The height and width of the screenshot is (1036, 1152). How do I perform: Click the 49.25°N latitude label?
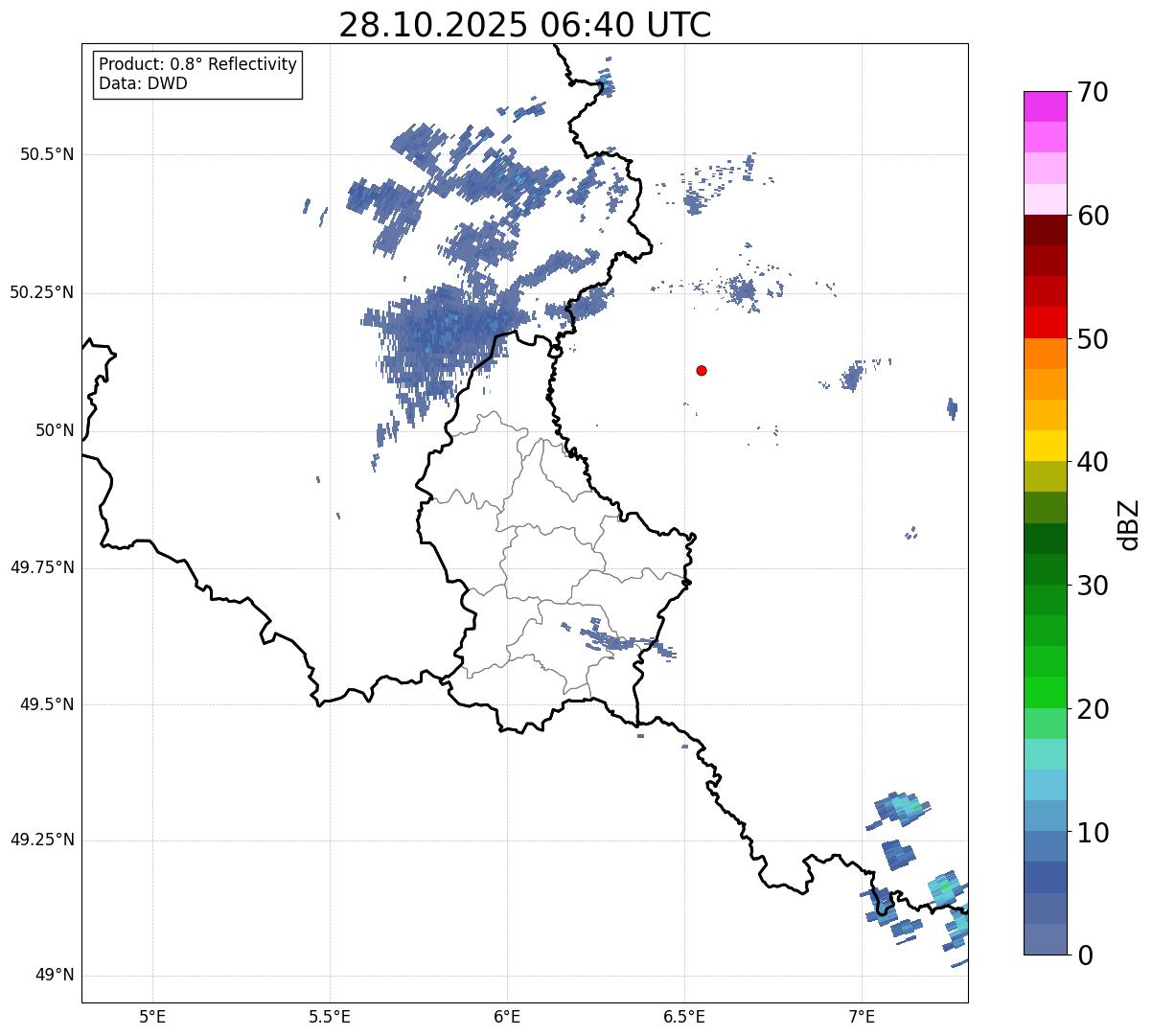coord(42,840)
